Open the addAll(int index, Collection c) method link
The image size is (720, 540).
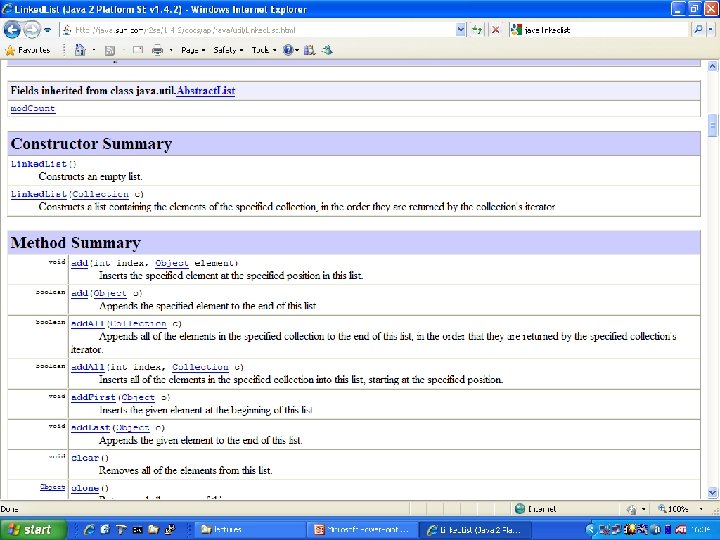pos(88,367)
